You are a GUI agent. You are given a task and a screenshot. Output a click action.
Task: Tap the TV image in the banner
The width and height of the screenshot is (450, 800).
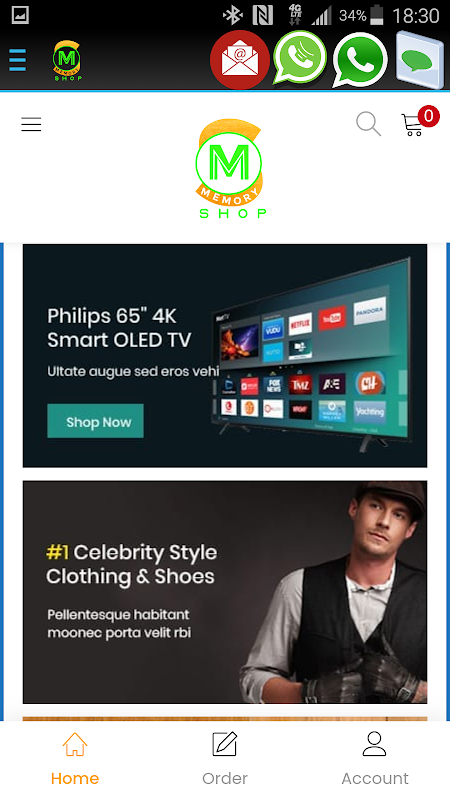point(312,354)
